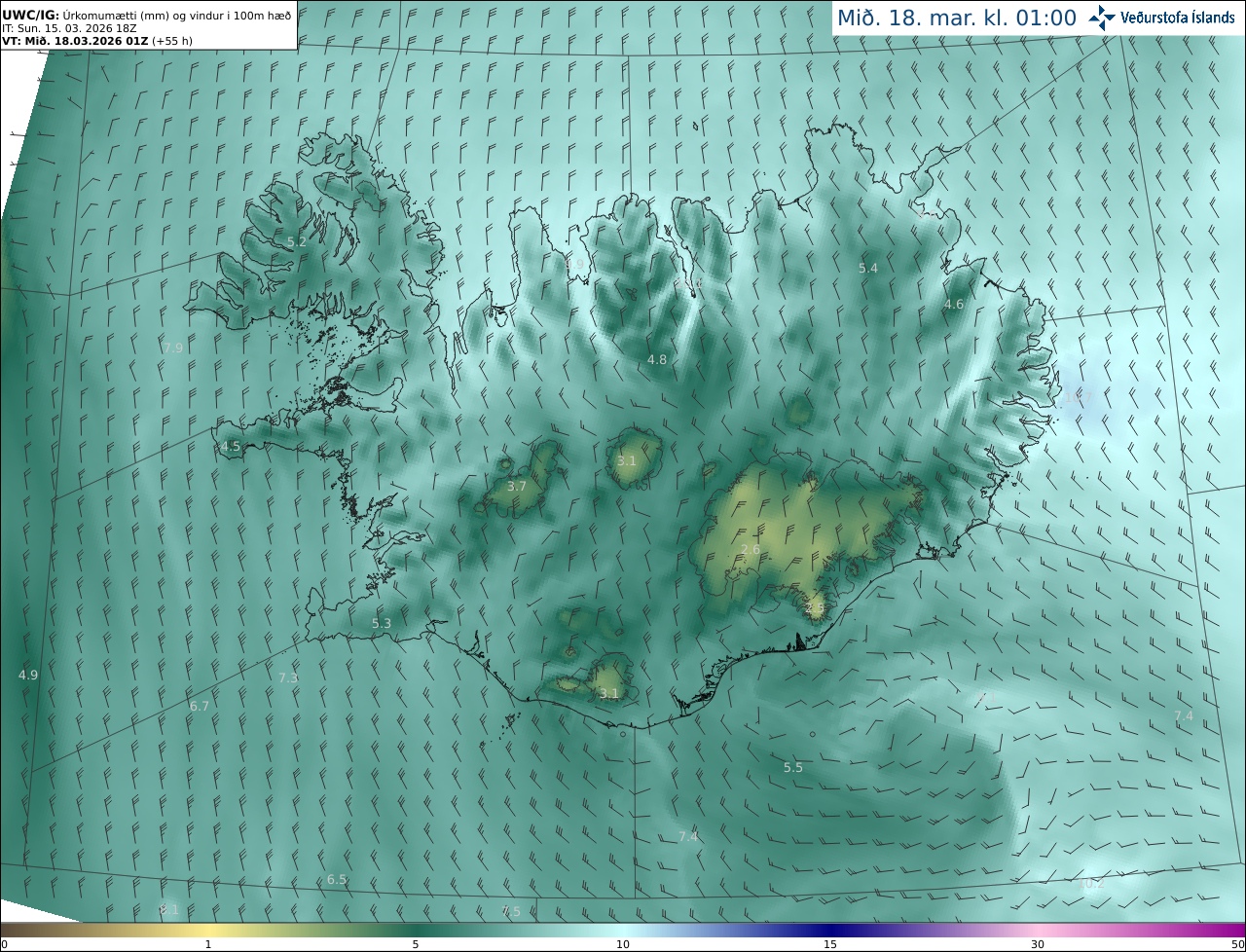
Task: Click the 4.6 value on the map
Action: point(954,305)
